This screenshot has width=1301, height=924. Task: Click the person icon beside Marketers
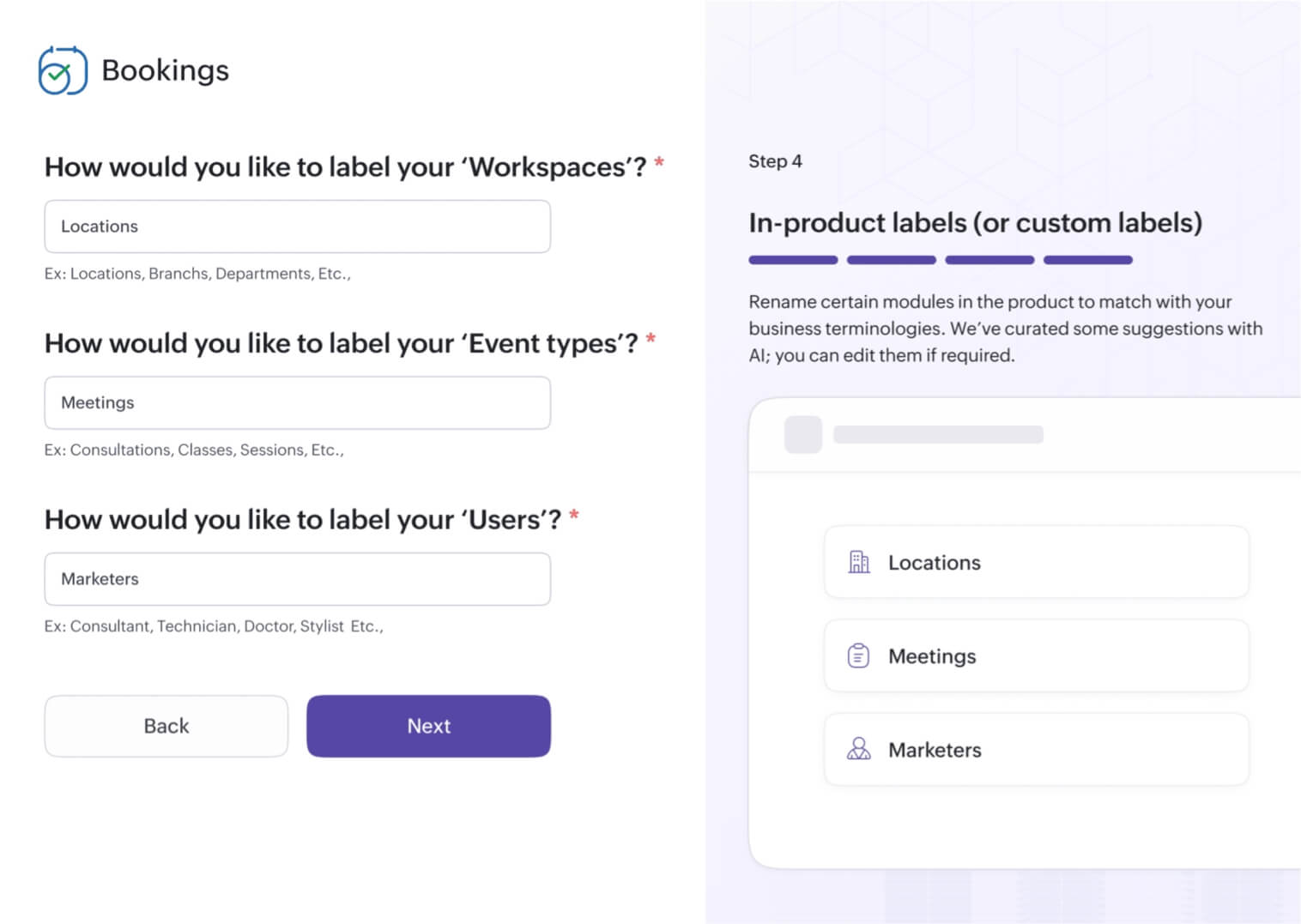tap(858, 749)
